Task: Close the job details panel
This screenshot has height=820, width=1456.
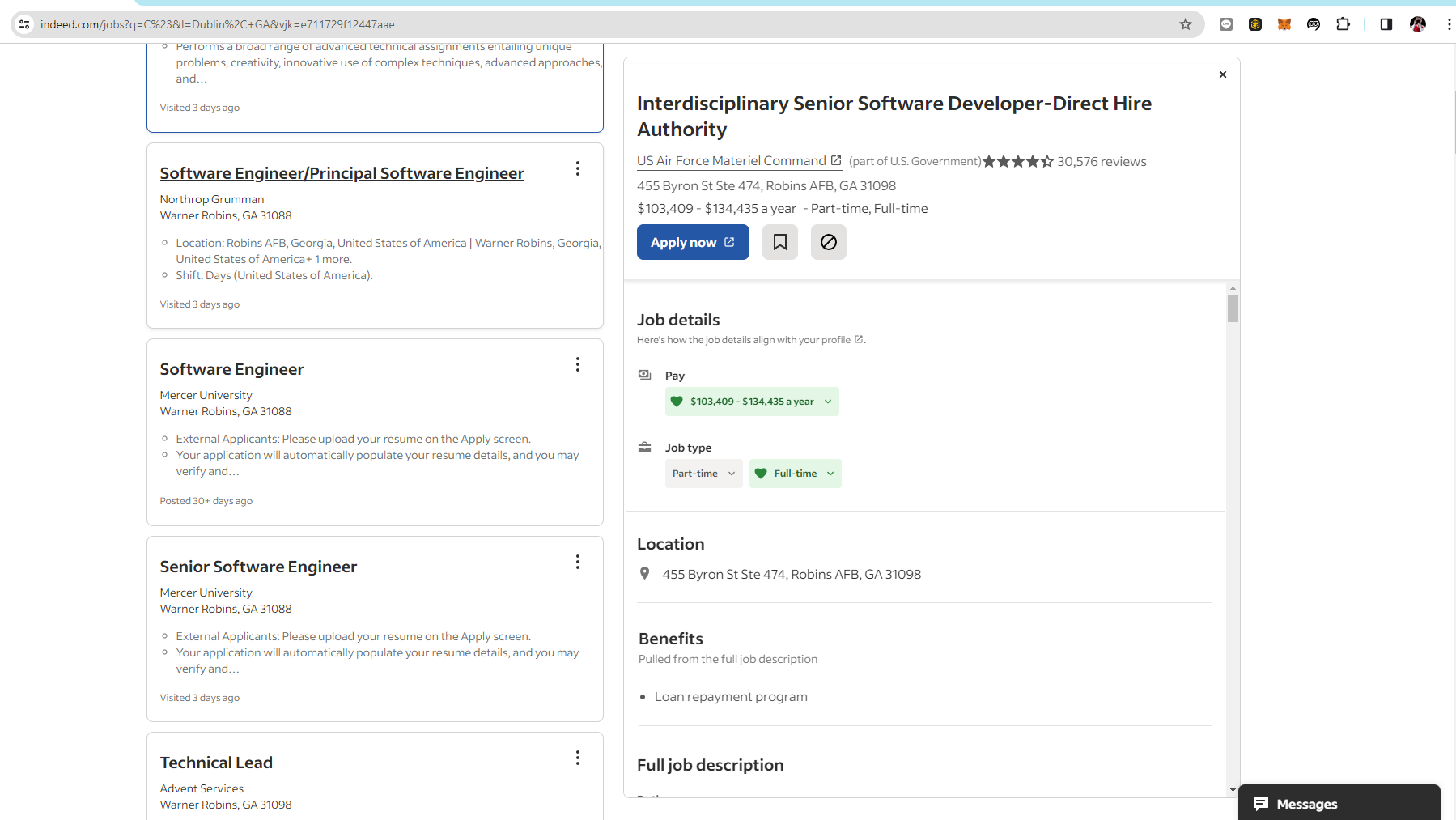Action: coord(1223,74)
